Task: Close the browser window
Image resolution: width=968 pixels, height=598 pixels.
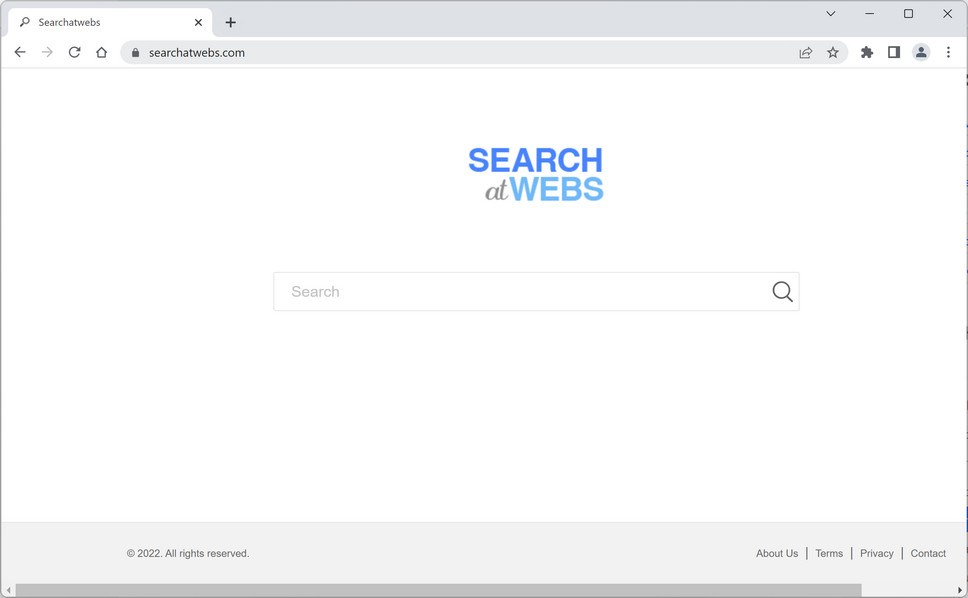Action: [947, 14]
